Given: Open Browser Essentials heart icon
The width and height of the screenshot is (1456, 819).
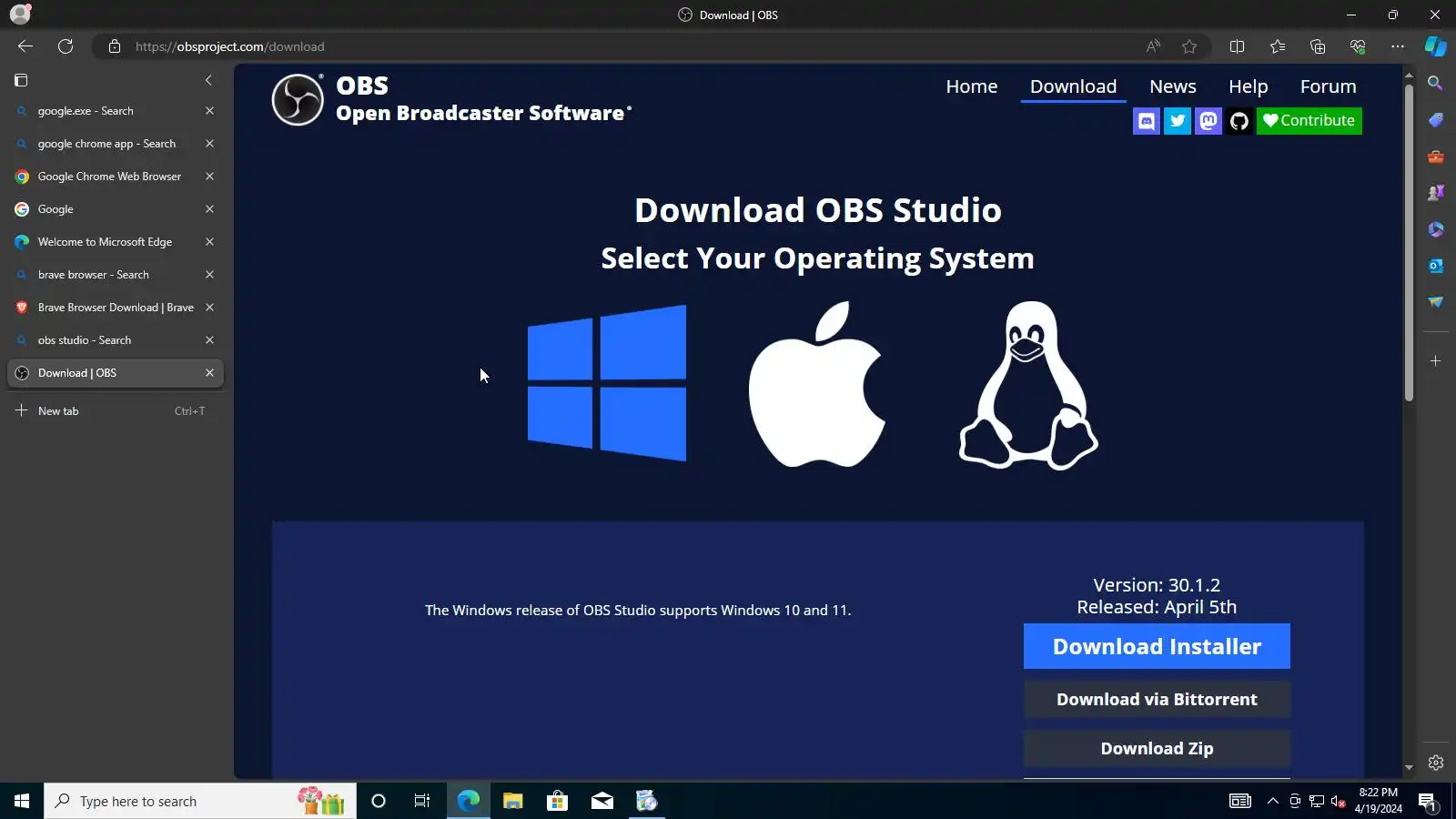Looking at the screenshot, I should point(1358,46).
